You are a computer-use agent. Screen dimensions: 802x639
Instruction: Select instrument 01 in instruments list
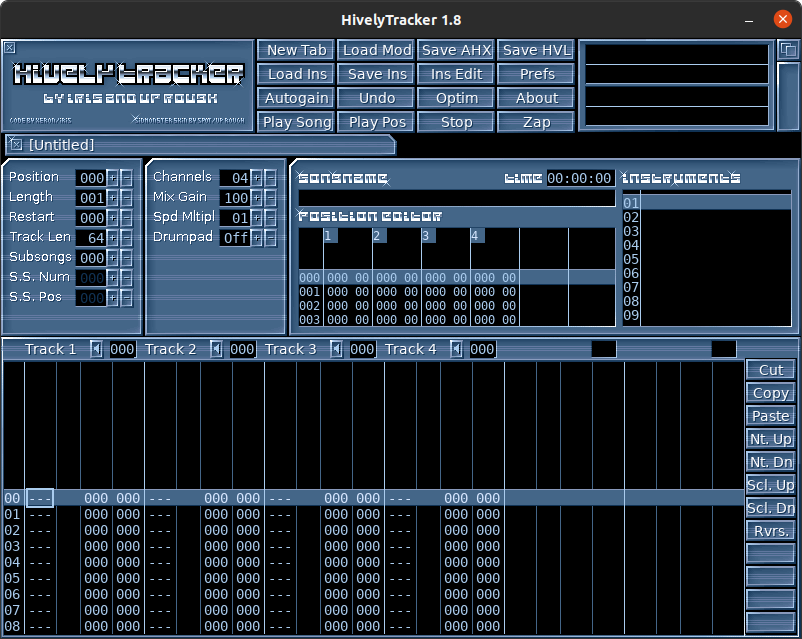tap(707, 203)
